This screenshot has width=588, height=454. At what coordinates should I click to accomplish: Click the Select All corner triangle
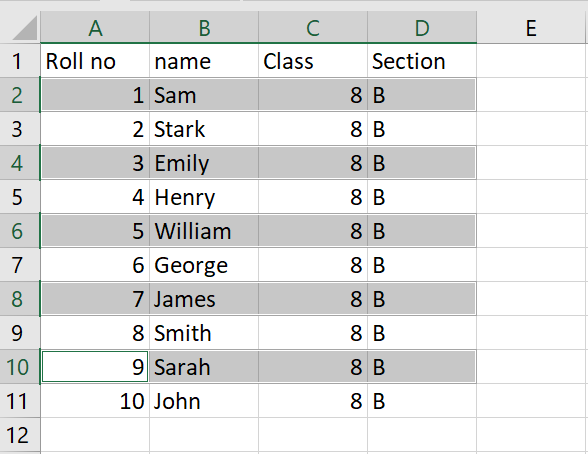click(25, 28)
